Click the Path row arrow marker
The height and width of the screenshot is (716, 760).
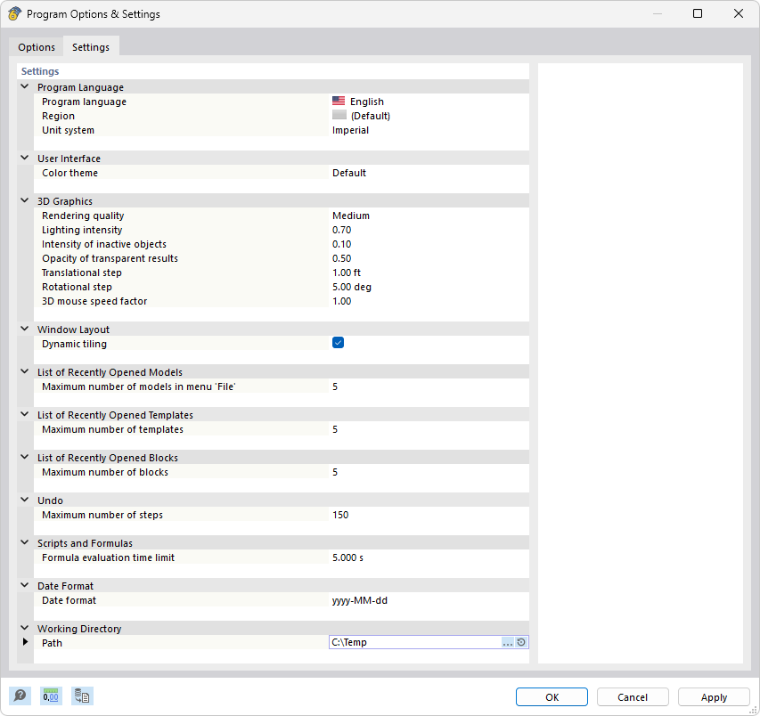[x=25, y=642]
